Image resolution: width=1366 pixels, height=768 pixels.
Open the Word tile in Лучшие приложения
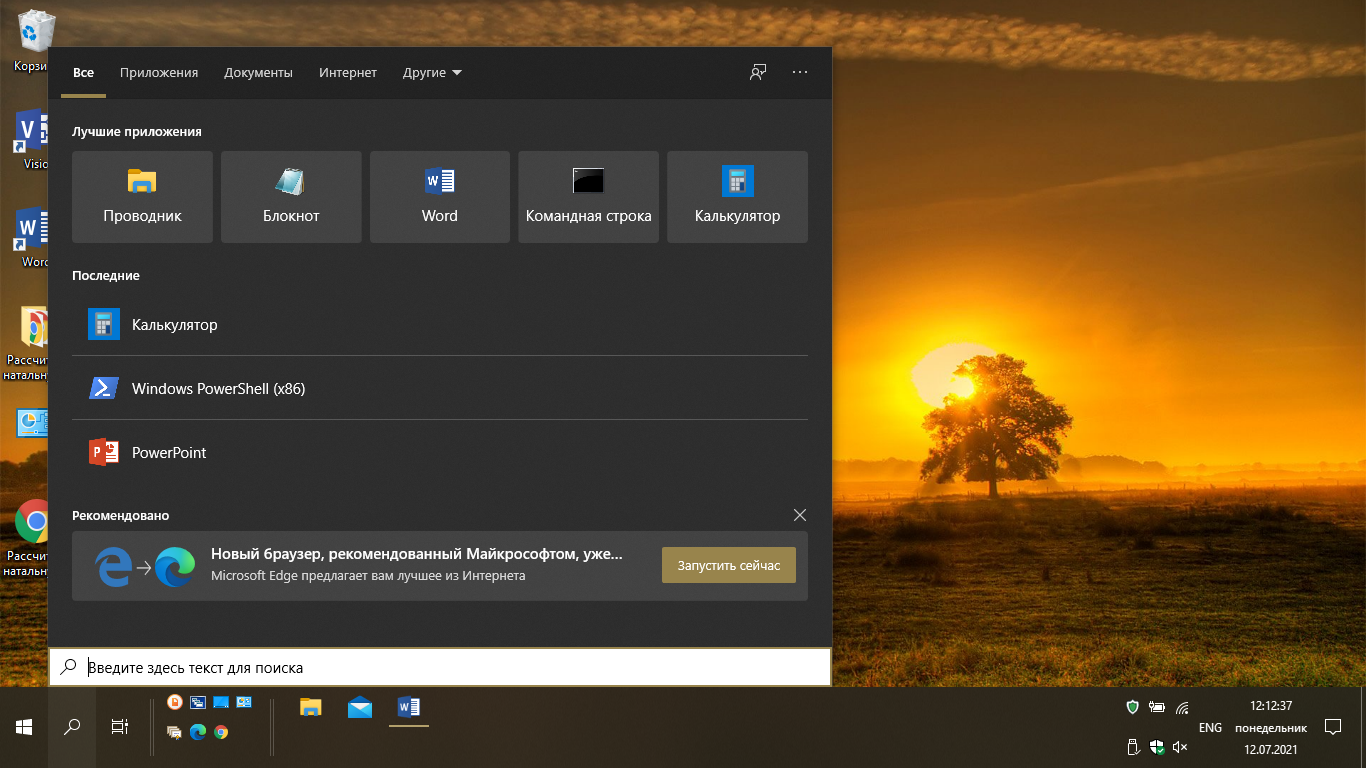pos(439,197)
